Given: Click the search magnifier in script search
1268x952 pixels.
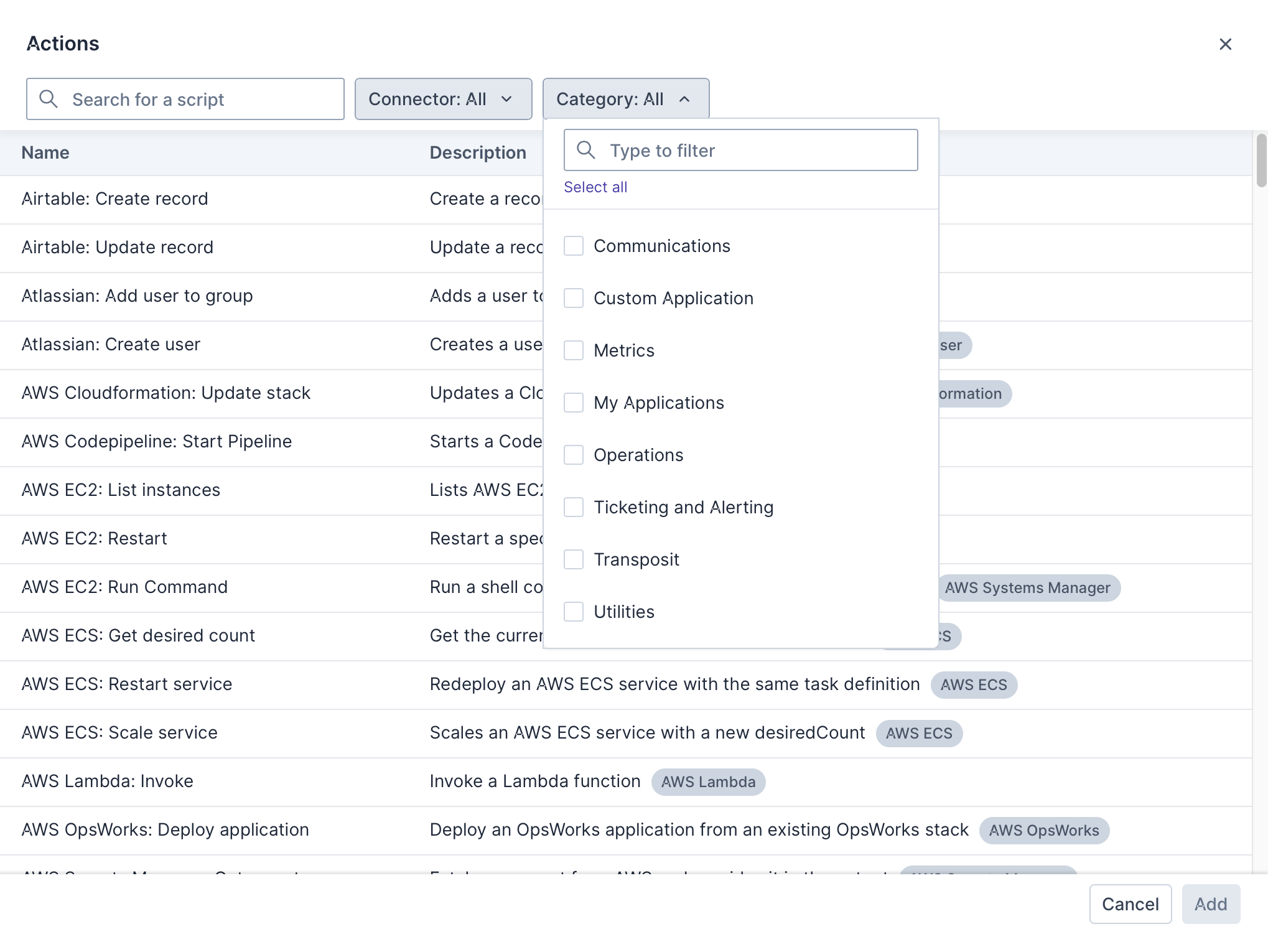Looking at the screenshot, I should point(49,99).
